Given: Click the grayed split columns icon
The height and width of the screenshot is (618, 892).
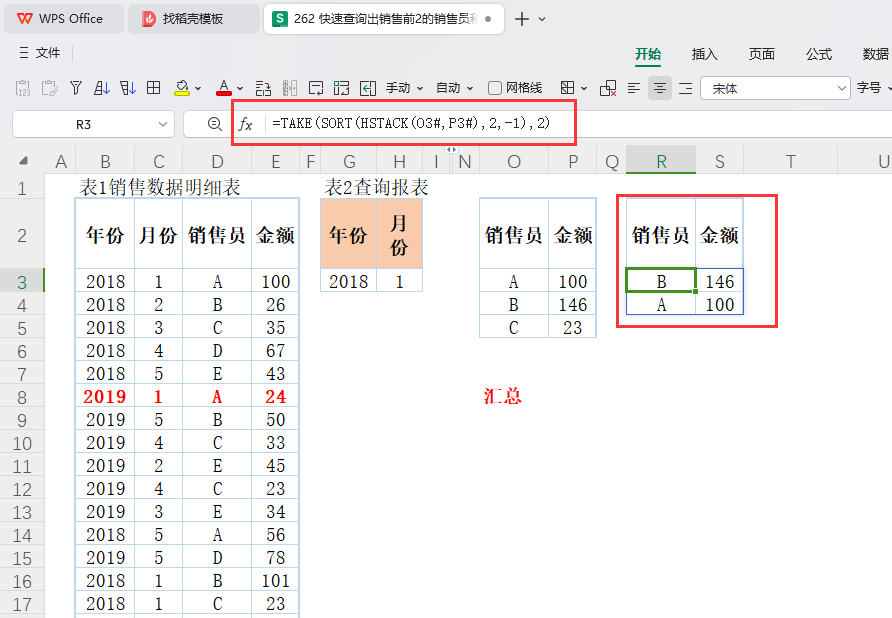Looking at the screenshot, I should (x=290, y=88).
